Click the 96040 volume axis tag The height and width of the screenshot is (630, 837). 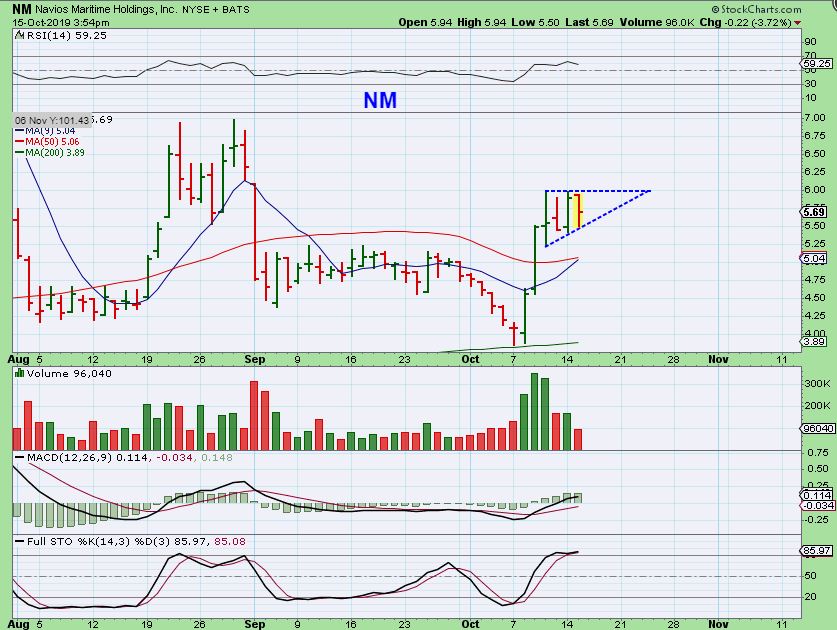coord(817,428)
